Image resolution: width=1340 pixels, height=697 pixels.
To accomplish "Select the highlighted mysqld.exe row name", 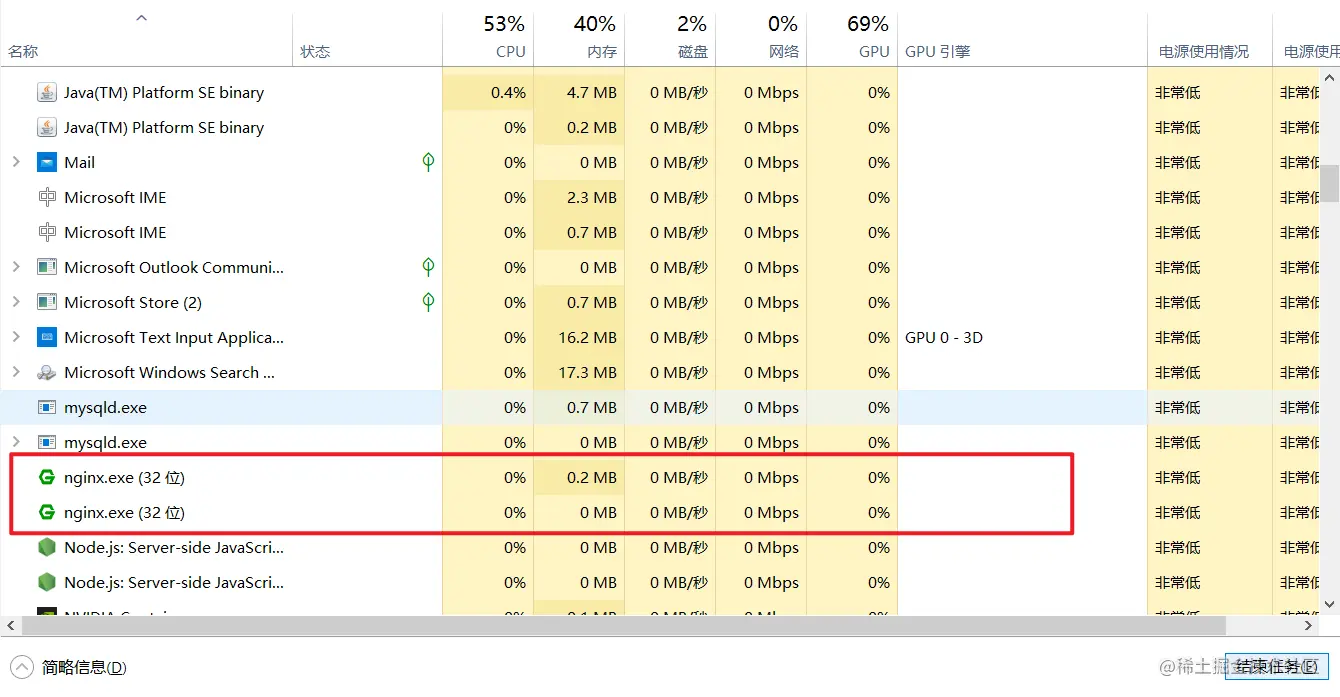I will [105, 408].
